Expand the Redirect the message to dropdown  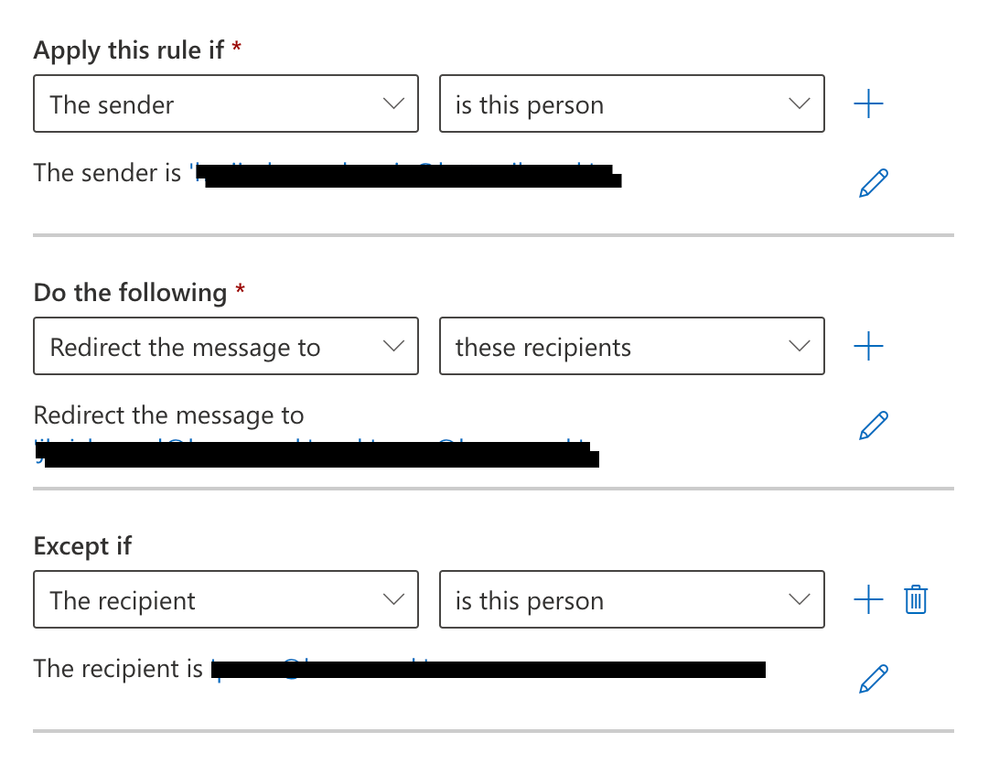[226, 346]
